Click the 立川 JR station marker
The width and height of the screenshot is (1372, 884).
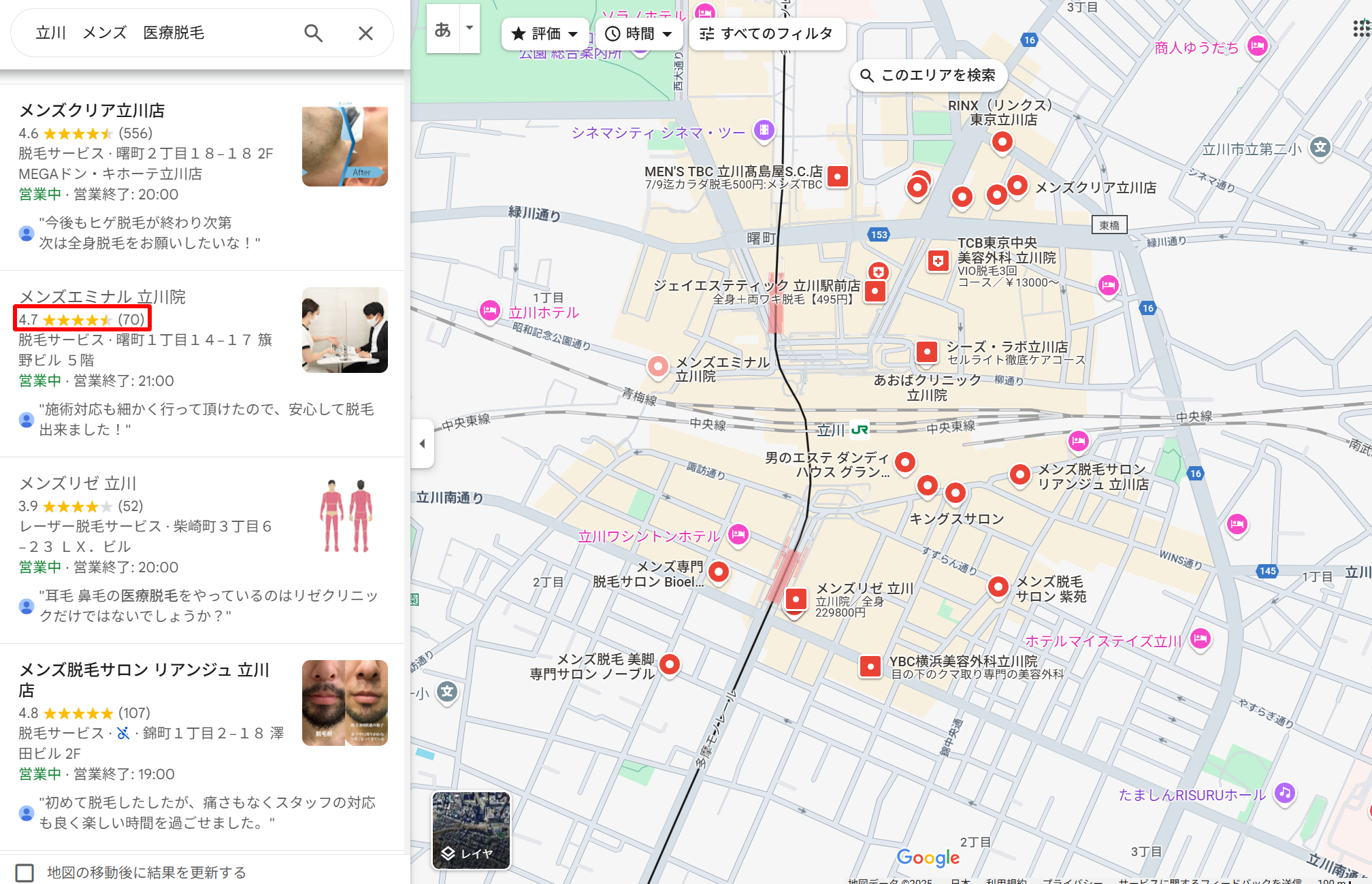click(860, 429)
